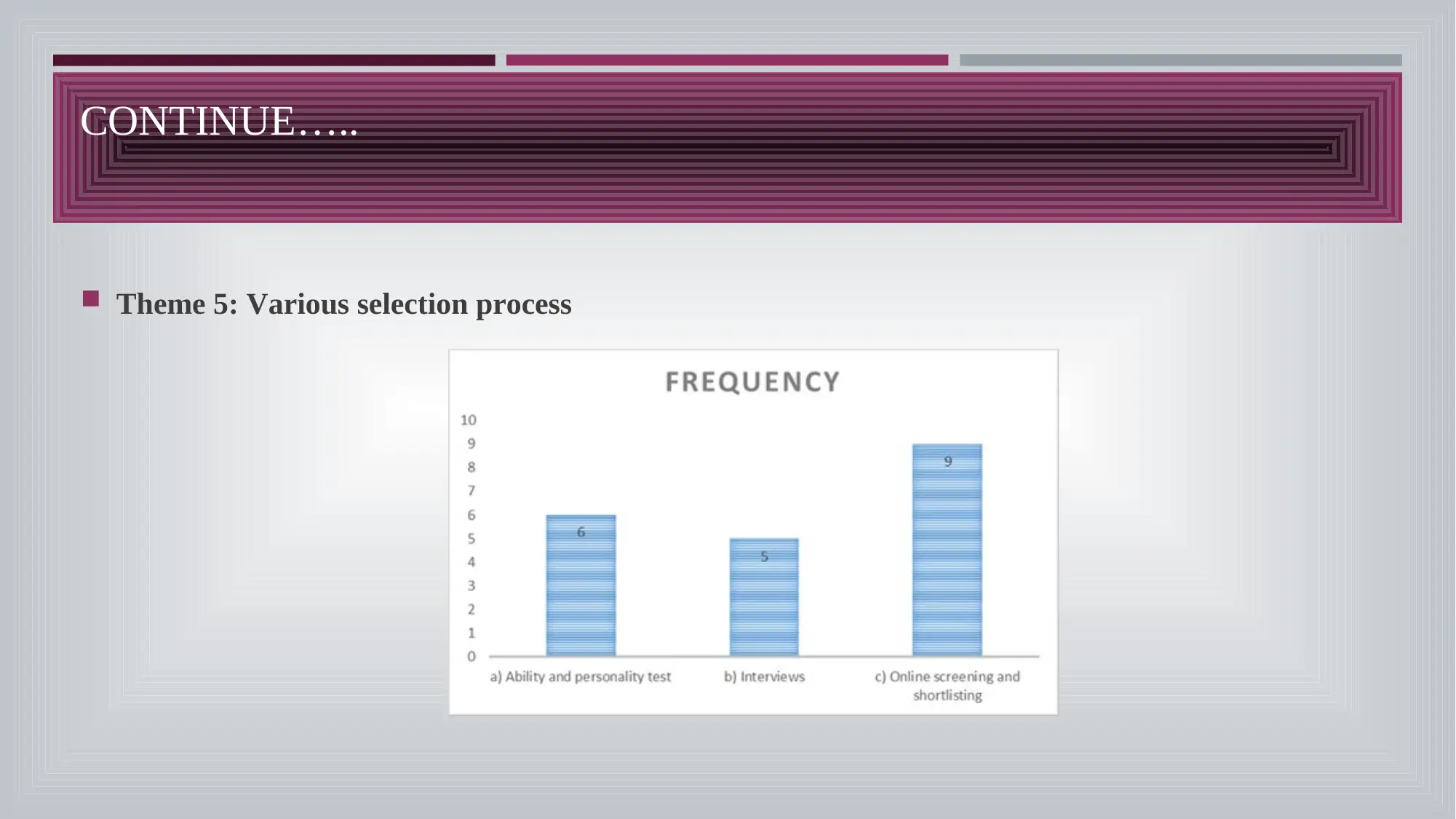Click label 'c) Online screening and shortlisting'

point(947,686)
